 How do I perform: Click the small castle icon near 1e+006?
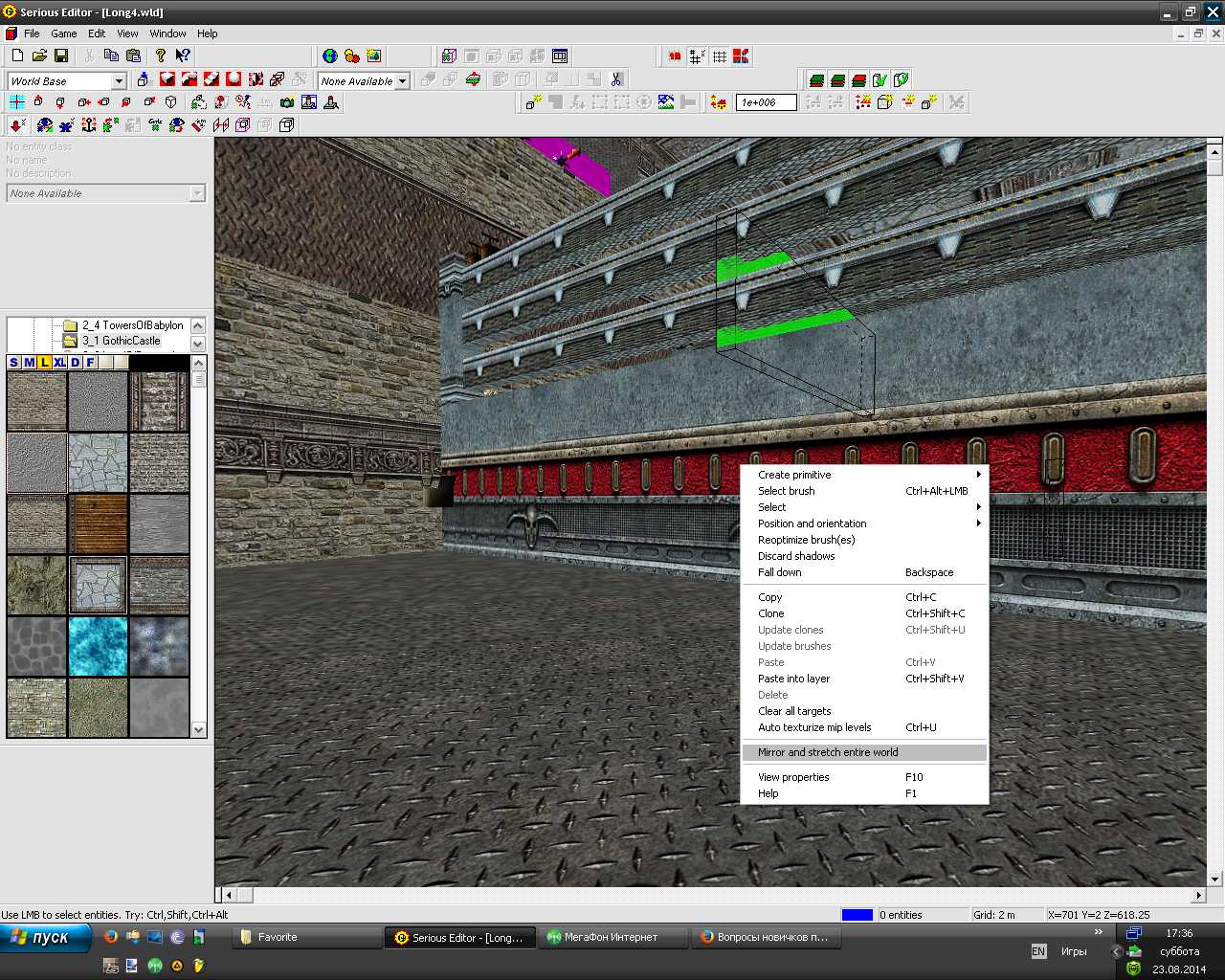(x=718, y=102)
